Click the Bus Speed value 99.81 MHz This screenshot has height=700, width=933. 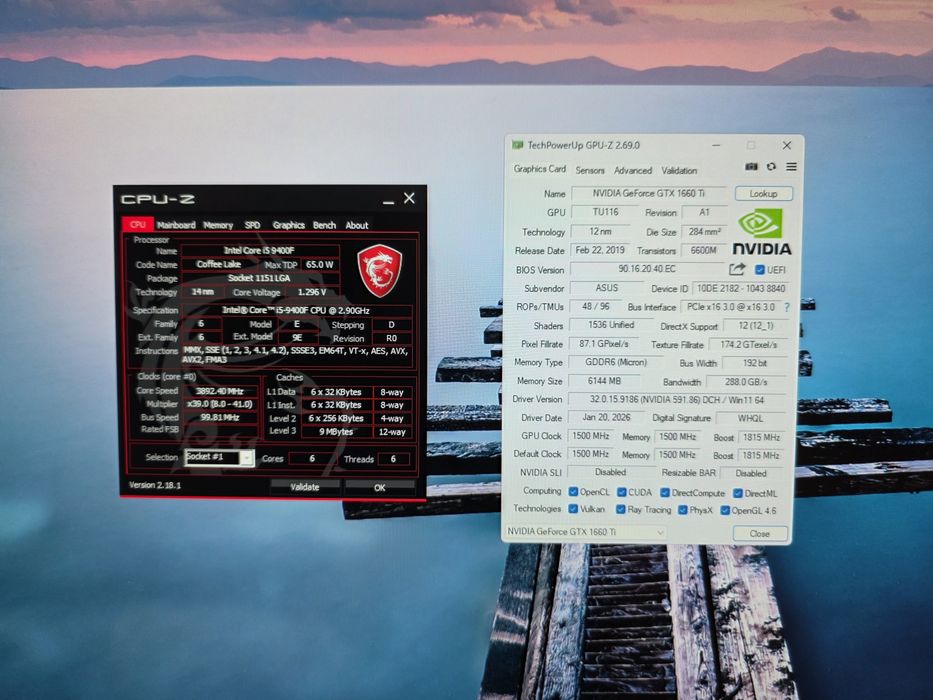click(220, 418)
